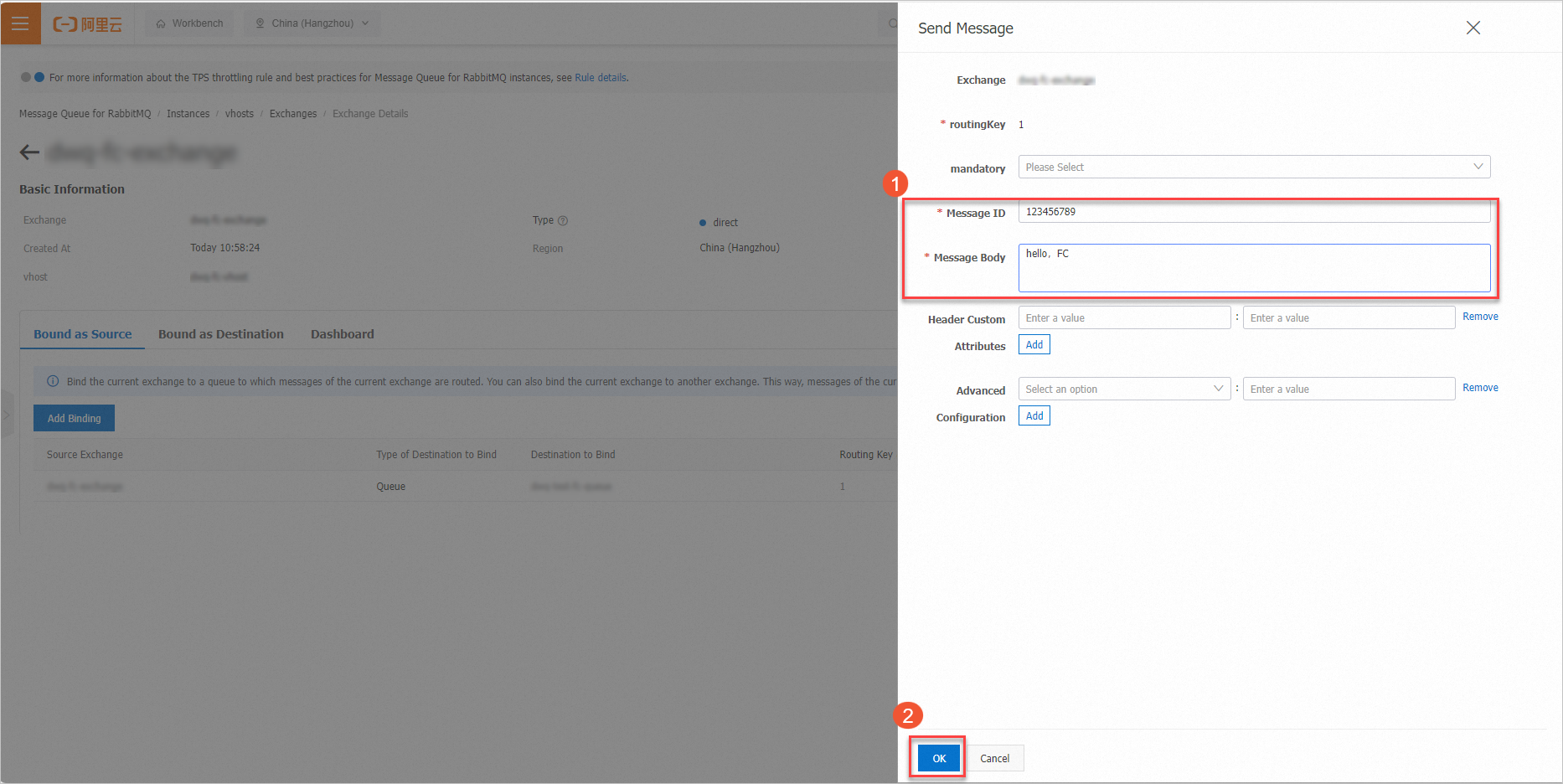Open the mandatory dropdown

1254,167
